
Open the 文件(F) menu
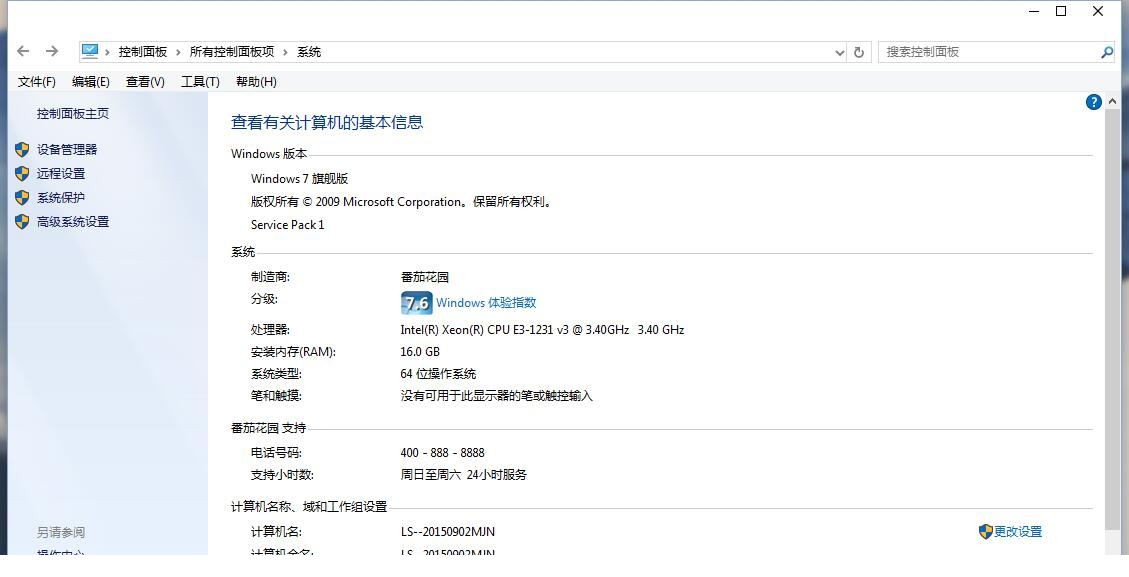pyautogui.click(x=37, y=81)
